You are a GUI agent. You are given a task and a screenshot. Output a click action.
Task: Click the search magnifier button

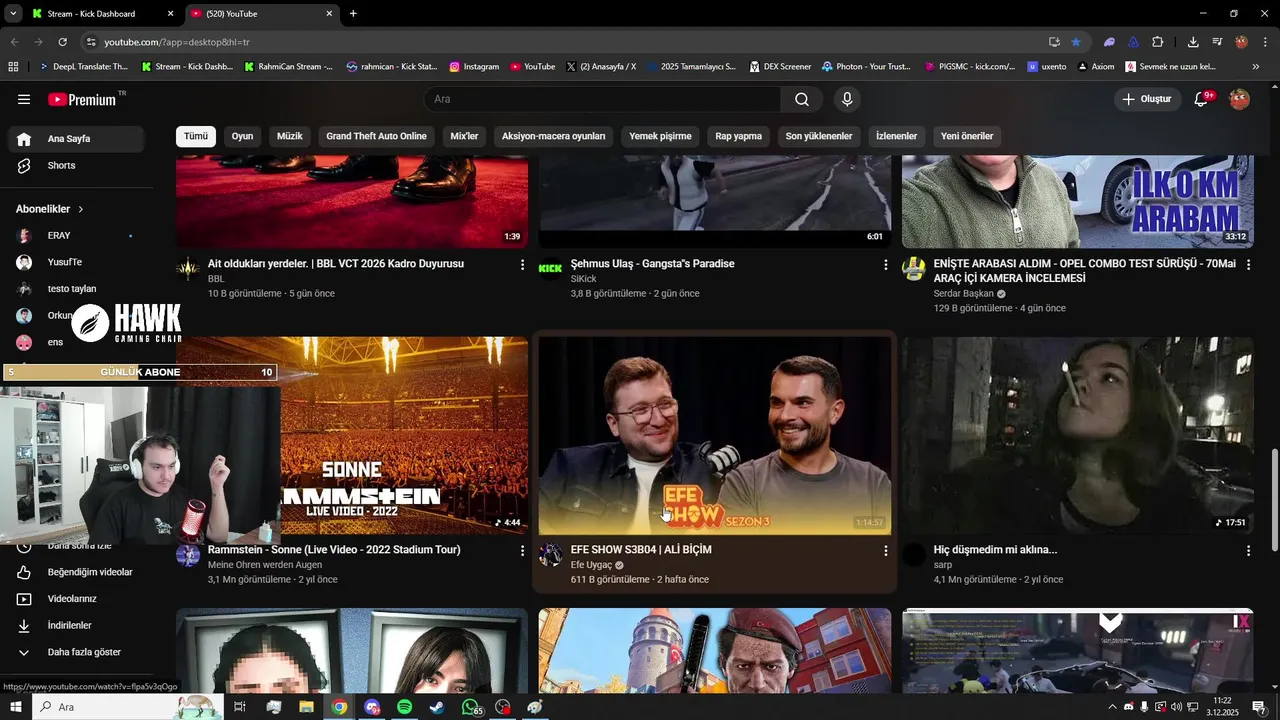pyautogui.click(x=802, y=99)
